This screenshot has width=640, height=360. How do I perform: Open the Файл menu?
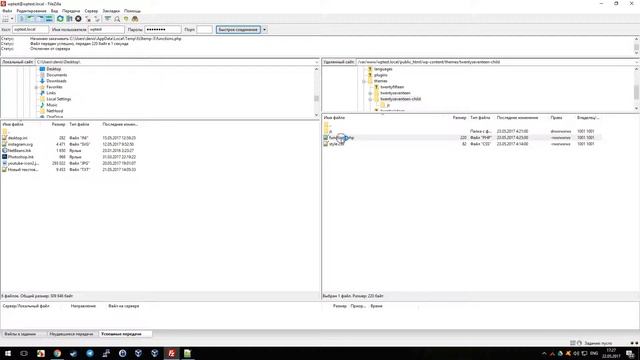pos(7,11)
